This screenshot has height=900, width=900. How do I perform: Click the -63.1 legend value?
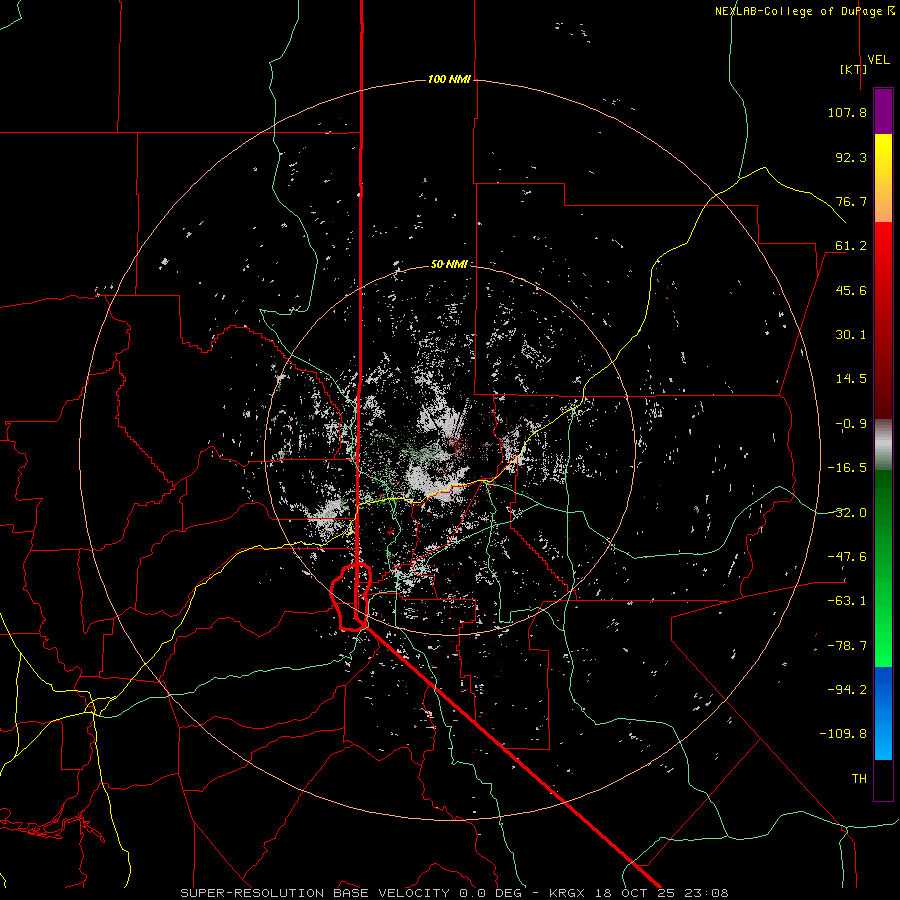pos(847,601)
